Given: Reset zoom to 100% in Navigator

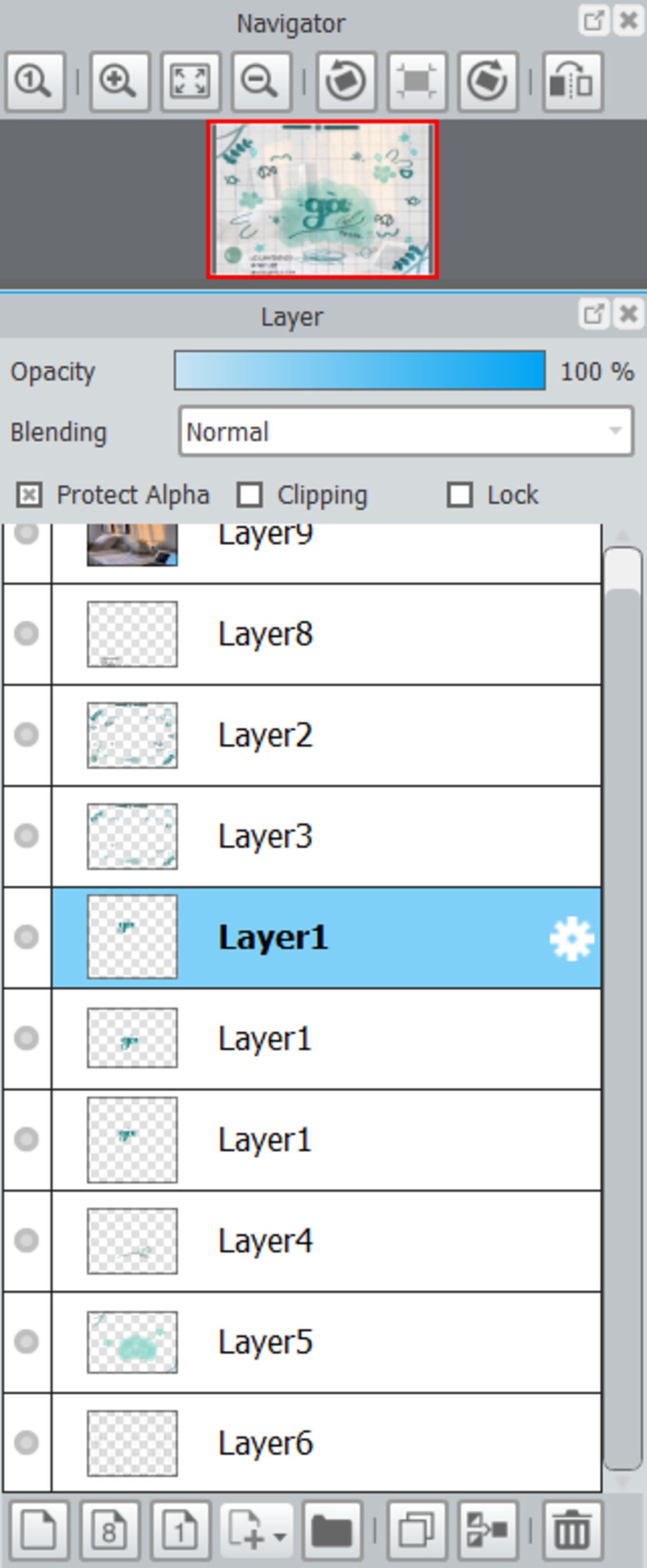Looking at the screenshot, I should click(35, 82).
